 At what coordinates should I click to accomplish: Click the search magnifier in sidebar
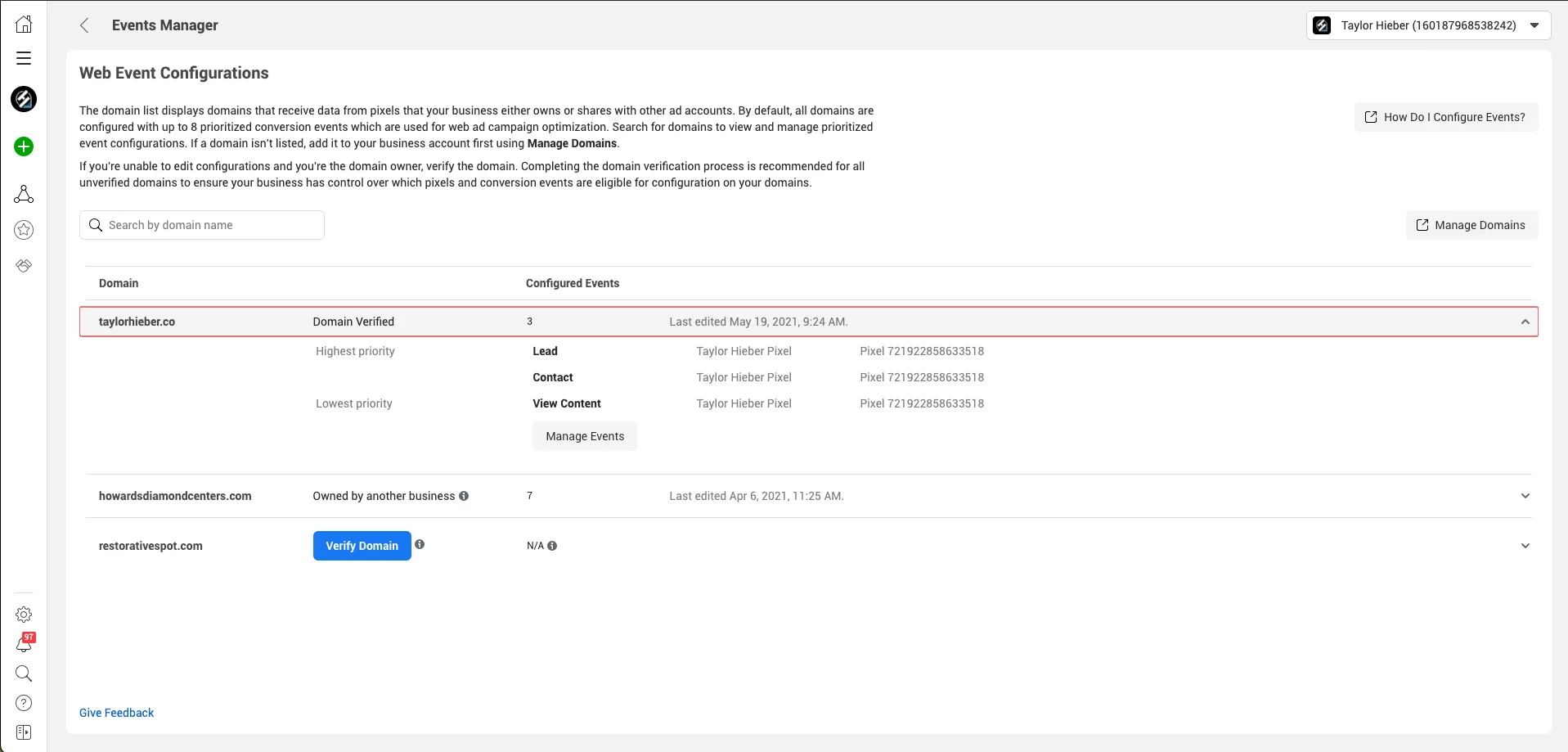coord(24,673)
